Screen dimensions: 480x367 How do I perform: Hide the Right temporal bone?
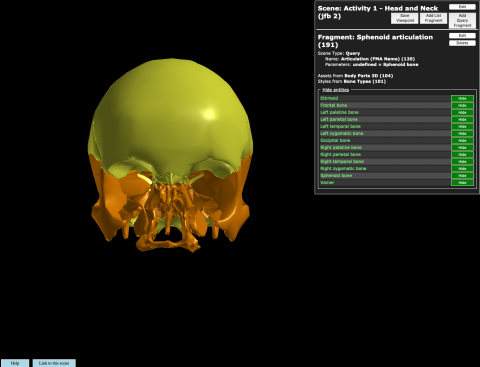[x=462, y=161]
